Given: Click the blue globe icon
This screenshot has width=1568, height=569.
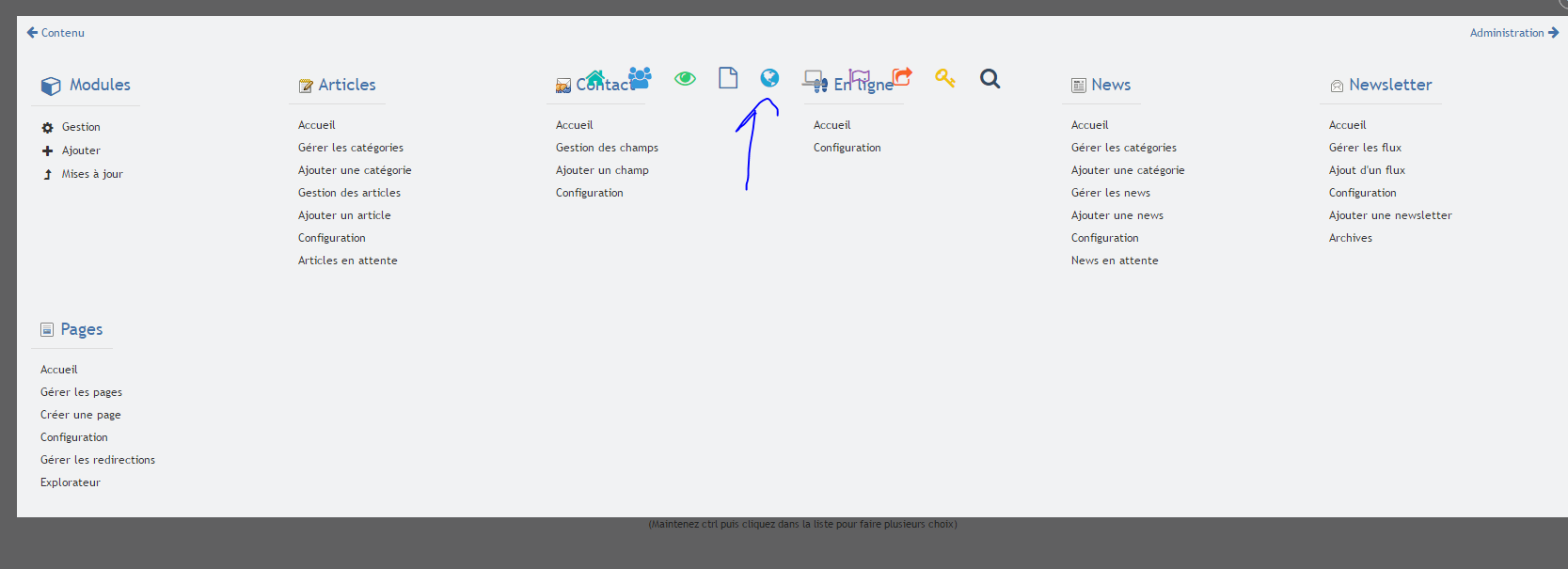Looking at the screenshot, I should 769,77.
